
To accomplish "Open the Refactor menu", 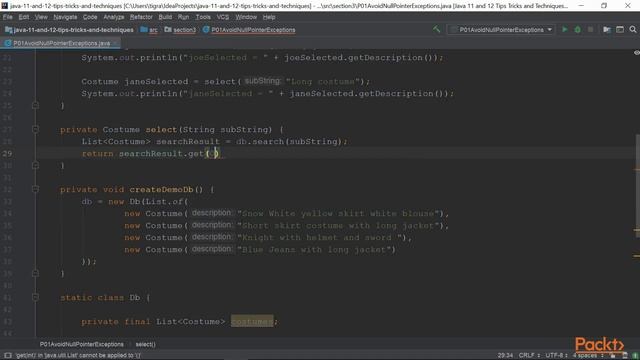I will (141, 17).
